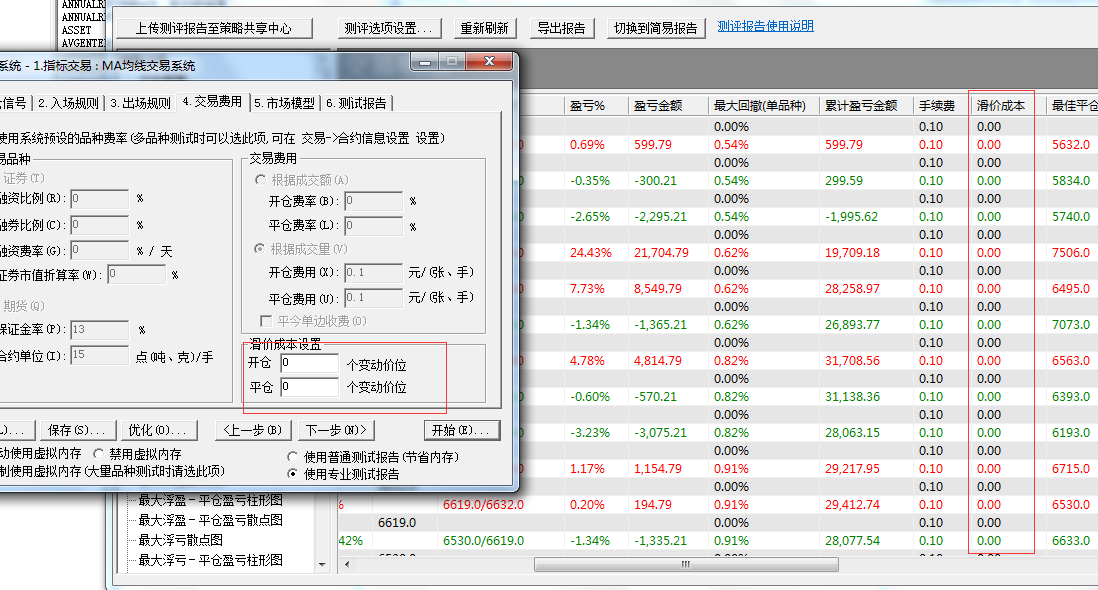Click the left arrow of horizontal scrollbar
This screenshot has width=1098, height=590.
(x=345, y=565)
